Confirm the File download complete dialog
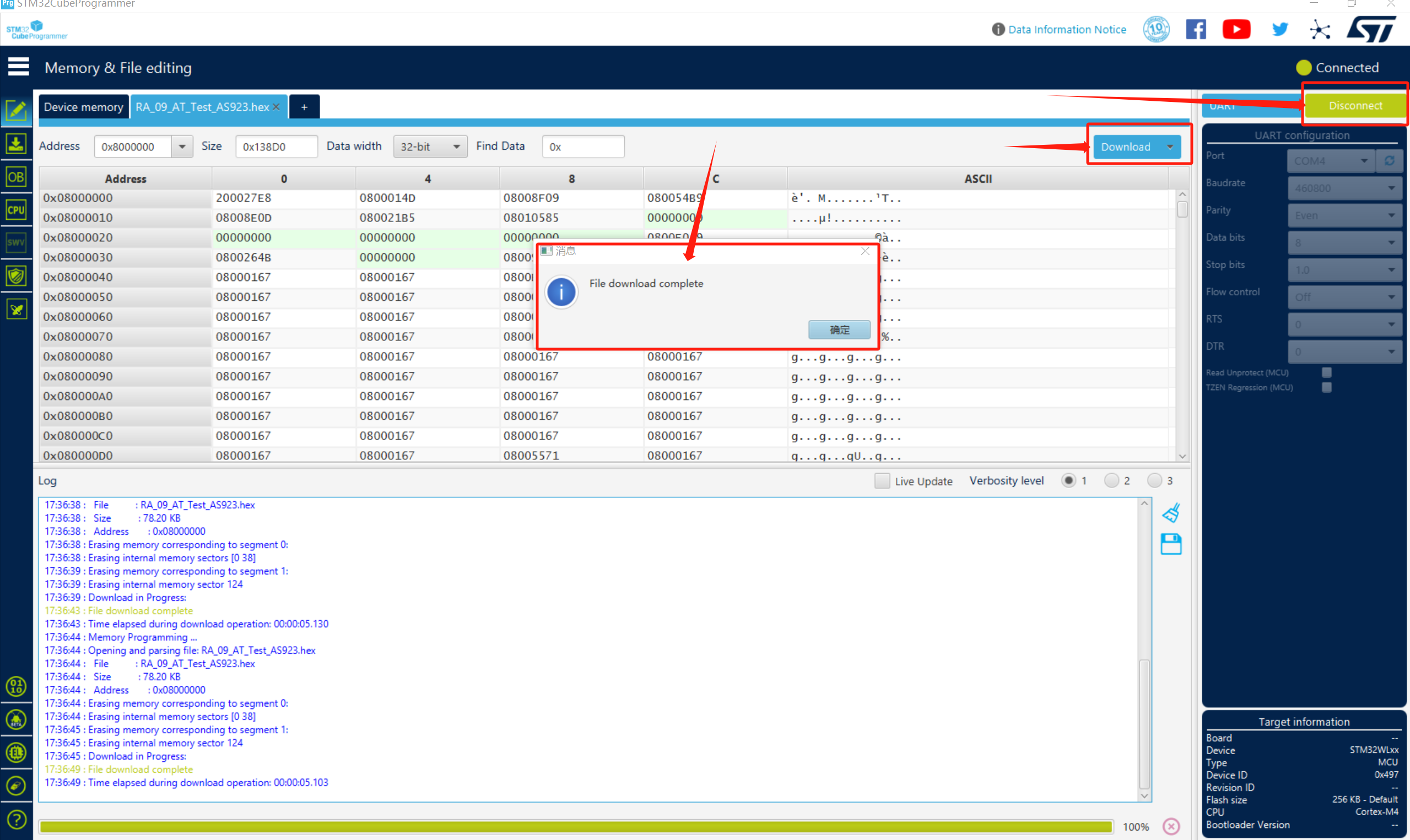Image resolution: width=1410 pixels, height=840 pixels. click(839, 329)
